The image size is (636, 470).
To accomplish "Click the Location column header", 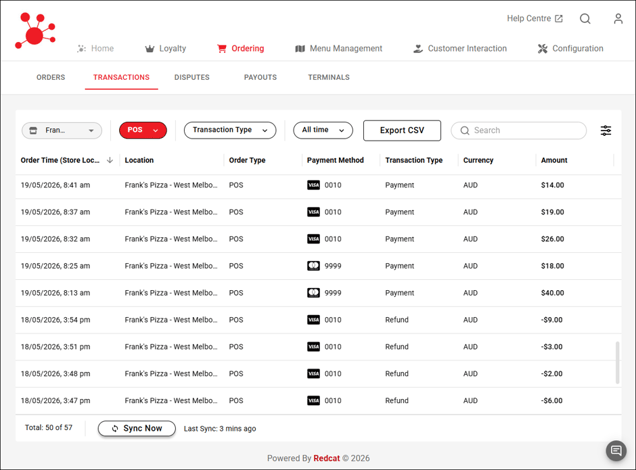I will click(x=139, y=160).
